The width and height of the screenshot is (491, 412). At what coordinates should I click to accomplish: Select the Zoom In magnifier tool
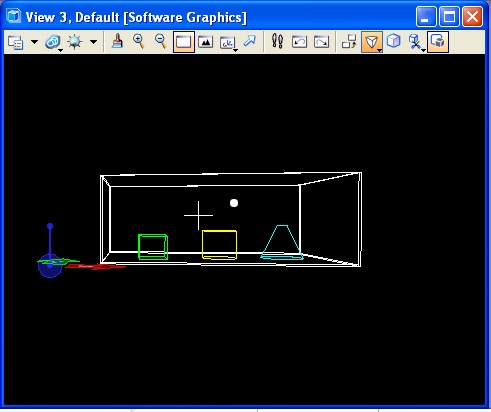click(x=139, y=42)
